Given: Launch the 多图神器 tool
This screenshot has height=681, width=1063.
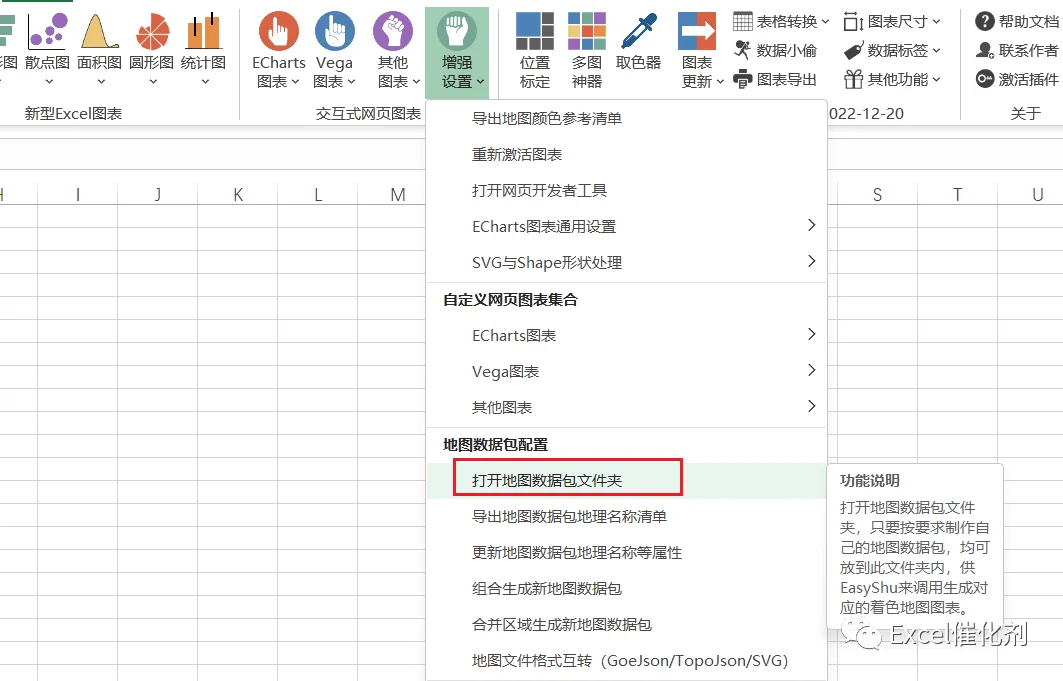Looking at the screenshot, I should tap(587, 50).
